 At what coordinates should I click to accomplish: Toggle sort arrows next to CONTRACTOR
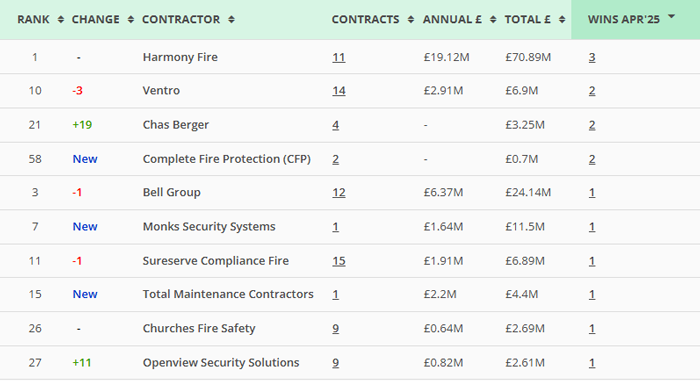pos(231,20)
